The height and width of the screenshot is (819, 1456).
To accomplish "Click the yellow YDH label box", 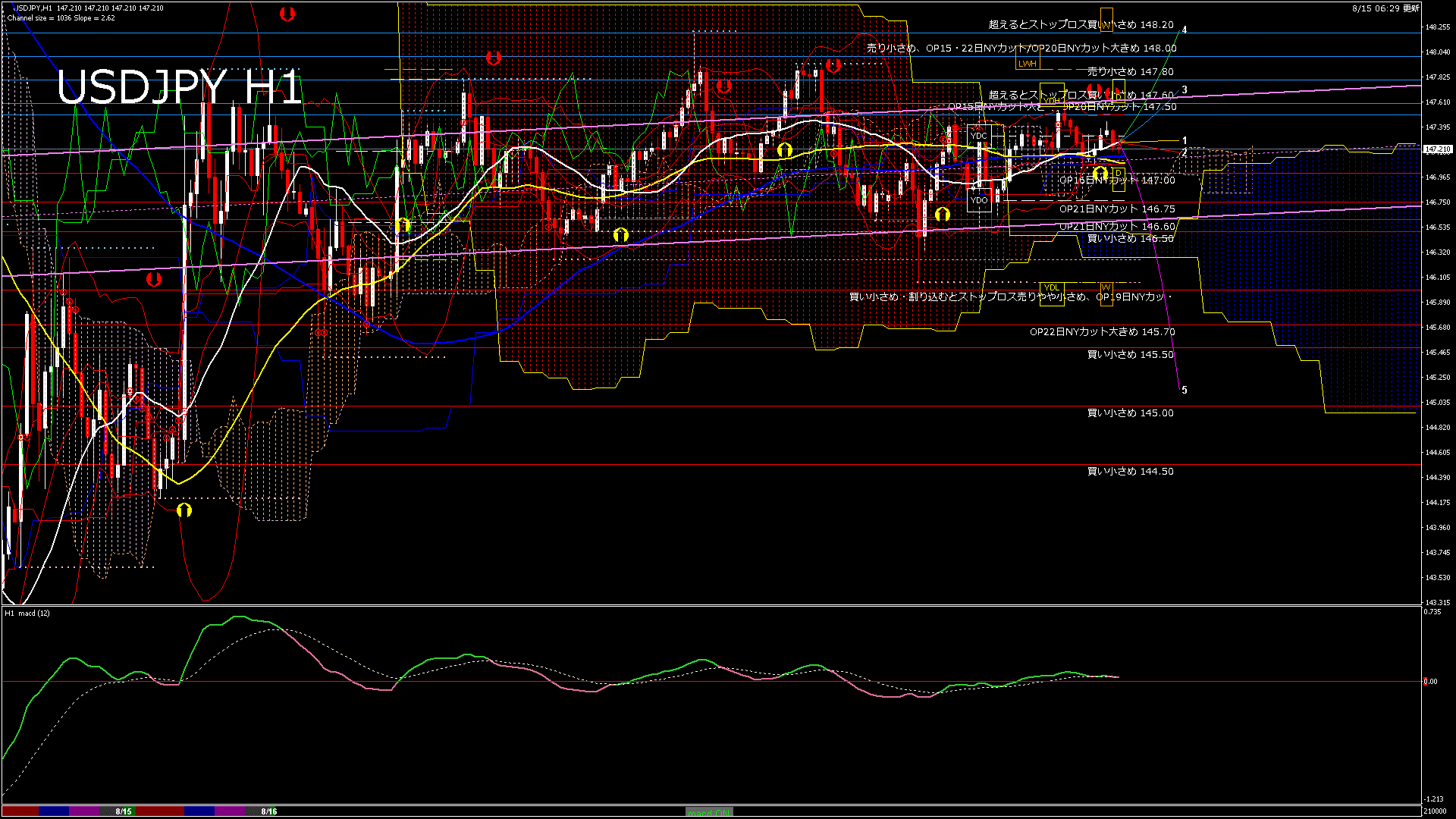I will coord(1052,100).
